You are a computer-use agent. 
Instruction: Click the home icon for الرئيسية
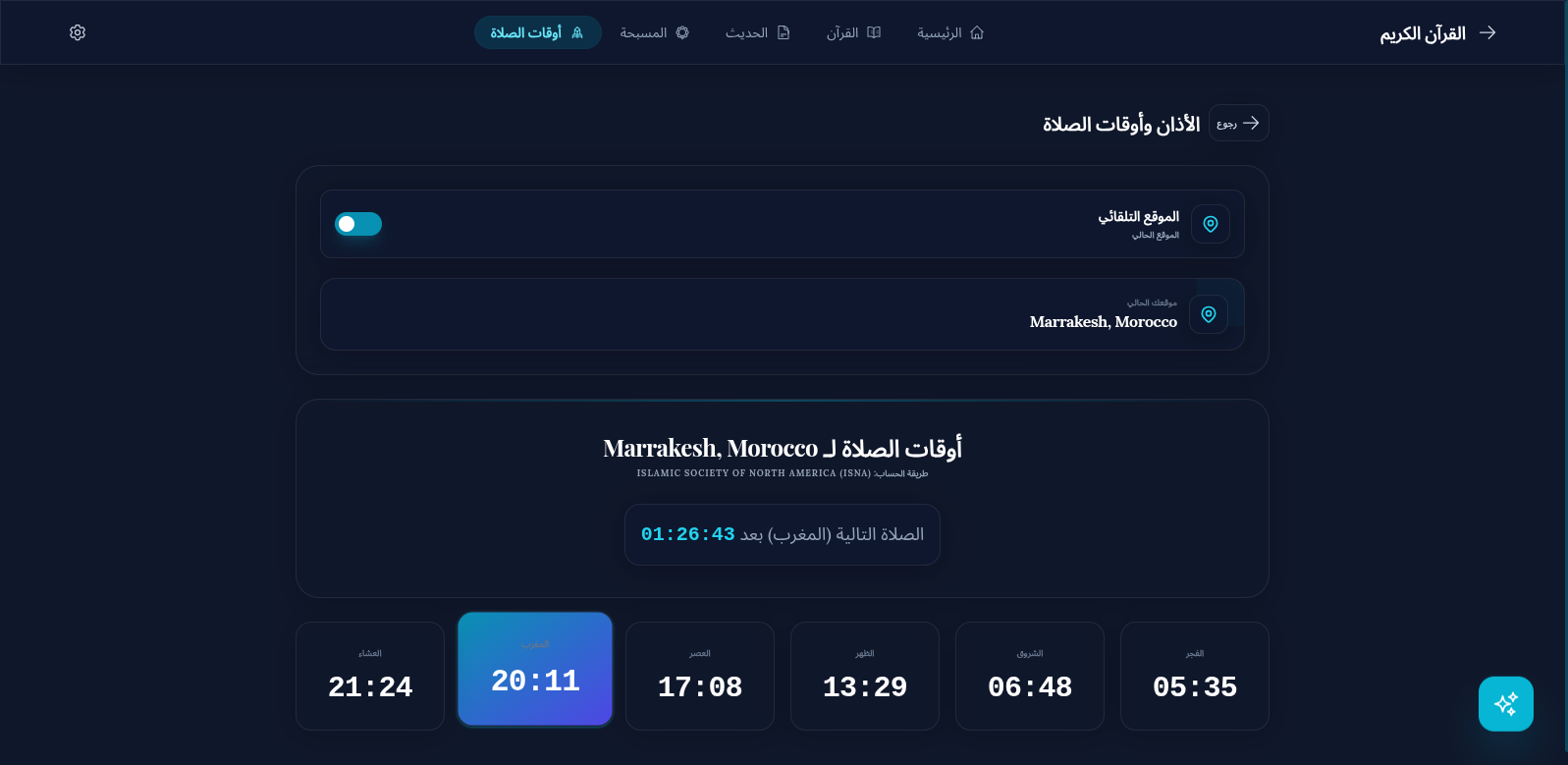pos(976,32)
